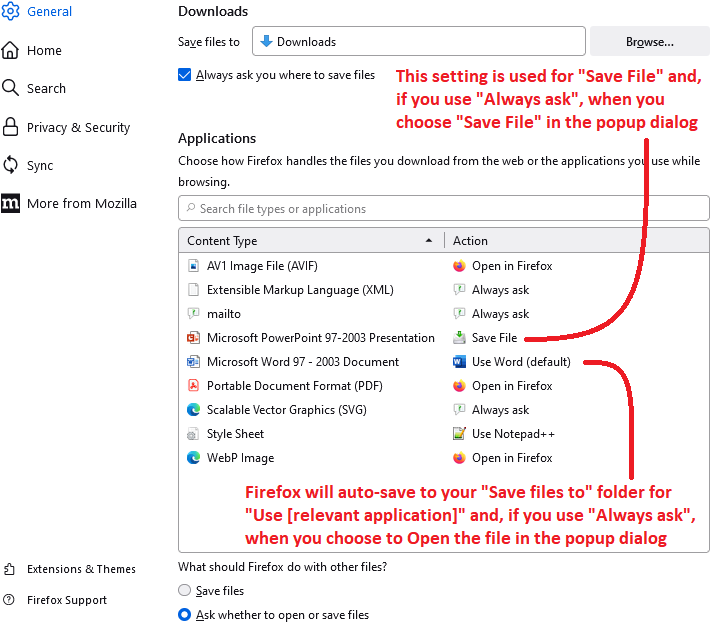Click the PowerPoint presentation type icon
Viewport: 712px width, 625px height.
(x=193, y=337)
